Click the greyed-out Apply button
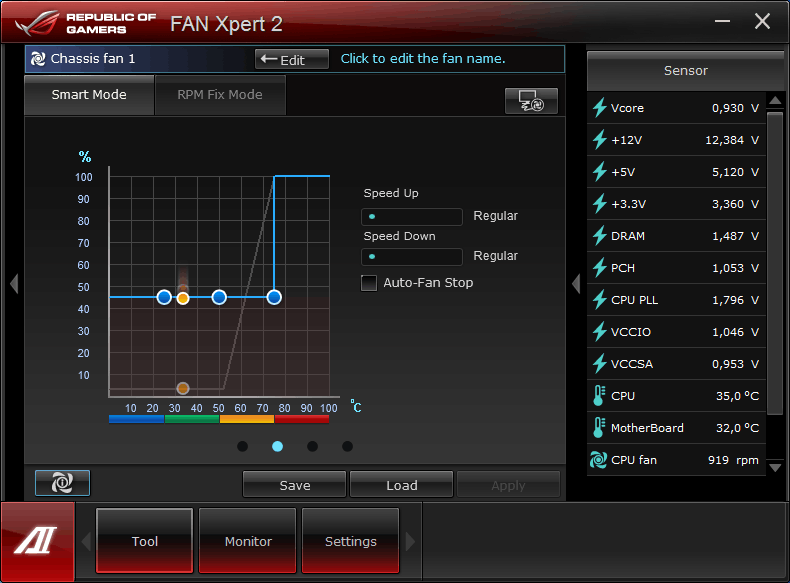Viewport: 790px width, 583px height. [x=508, y=485]
